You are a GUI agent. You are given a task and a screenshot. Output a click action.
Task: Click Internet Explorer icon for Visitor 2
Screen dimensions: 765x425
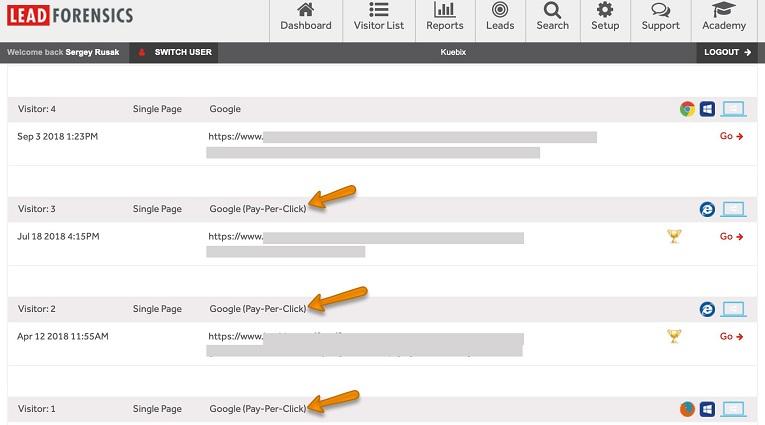tap(707, 309)
